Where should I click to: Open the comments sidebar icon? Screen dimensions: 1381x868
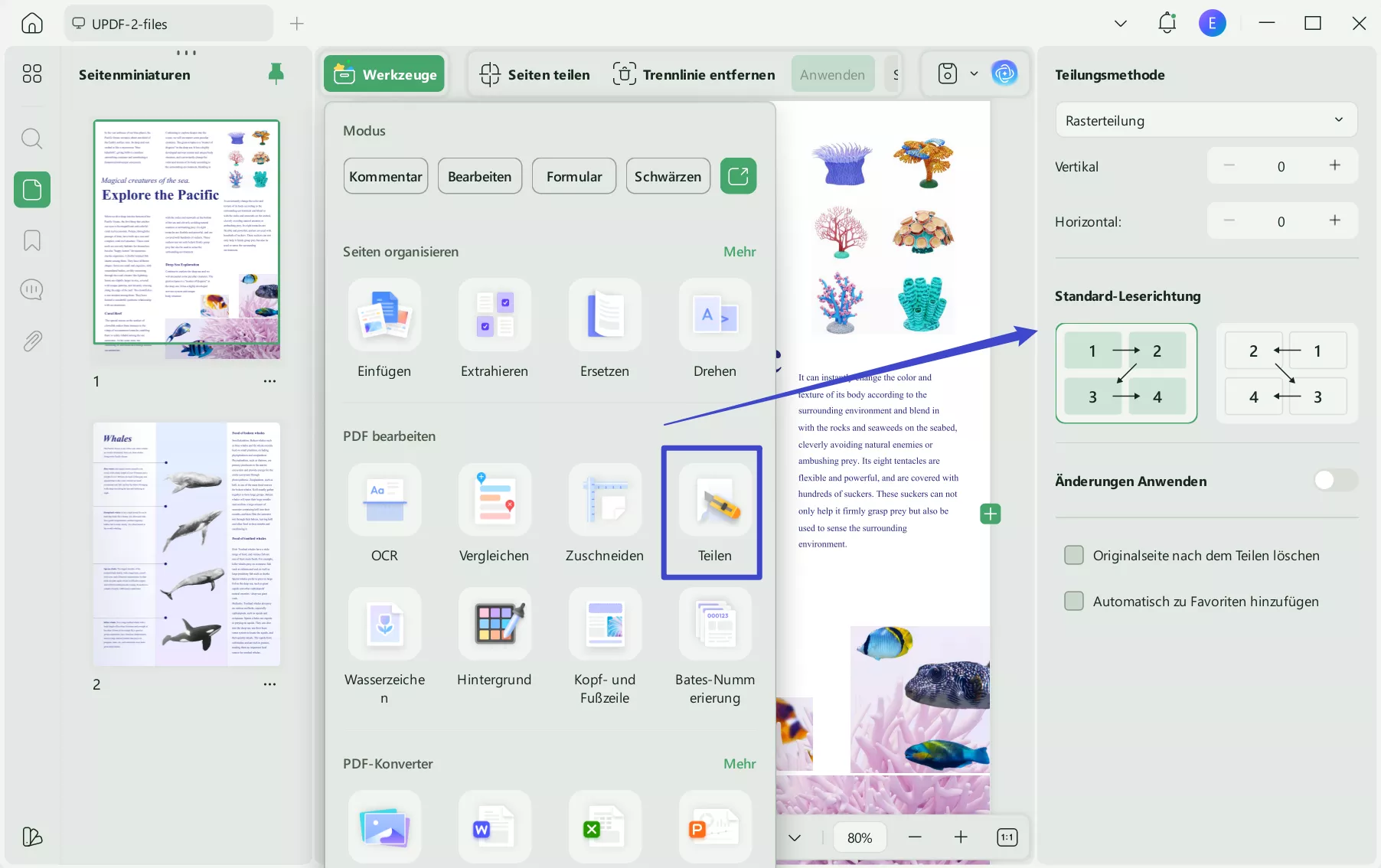31,290
